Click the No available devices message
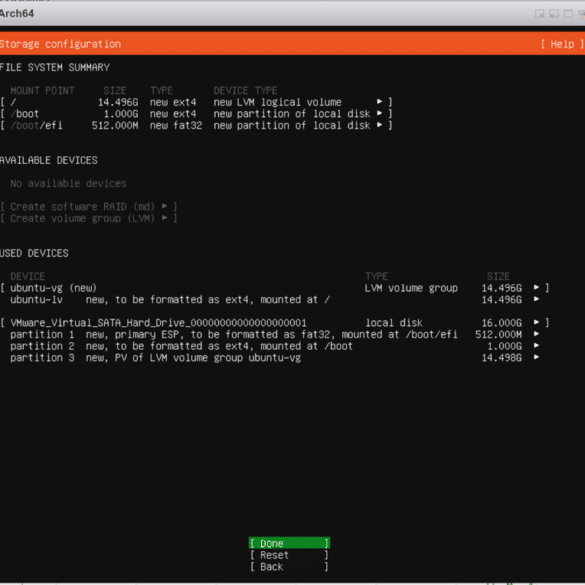Image resolution: width=585 pixels, height=585 pixels. [x=68, y=183]
